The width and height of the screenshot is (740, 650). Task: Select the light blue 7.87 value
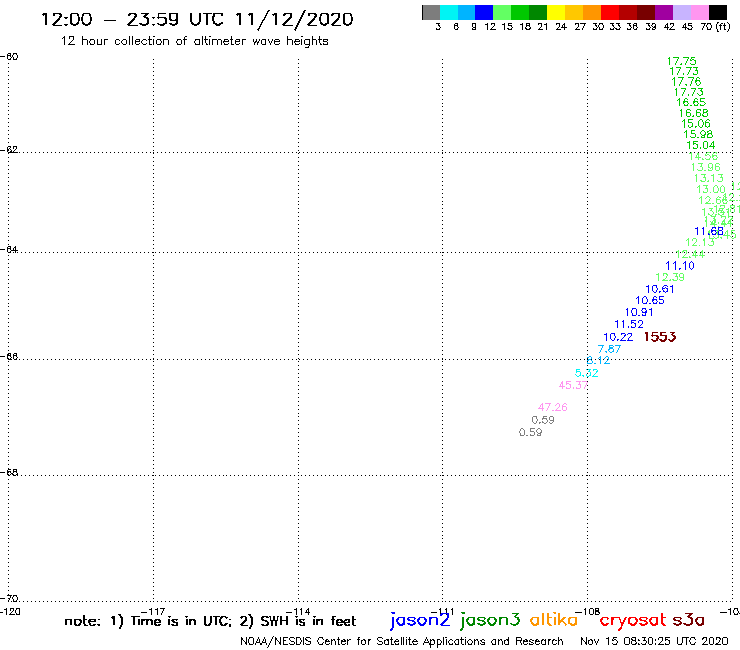[609, 349]
